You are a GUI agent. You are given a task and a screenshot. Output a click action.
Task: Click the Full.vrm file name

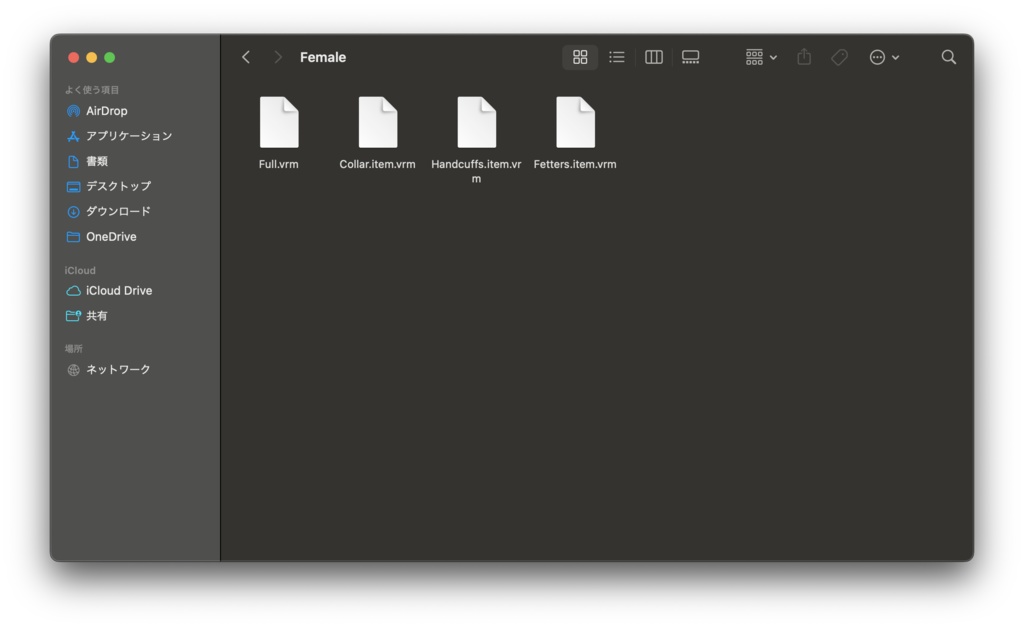click(x=279, y=165)
